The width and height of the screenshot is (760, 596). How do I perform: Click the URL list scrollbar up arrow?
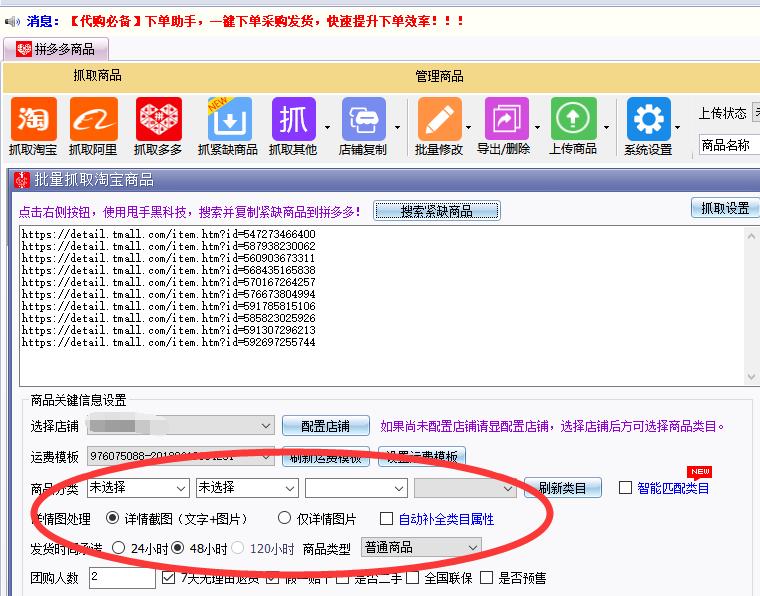coord(751,236)
